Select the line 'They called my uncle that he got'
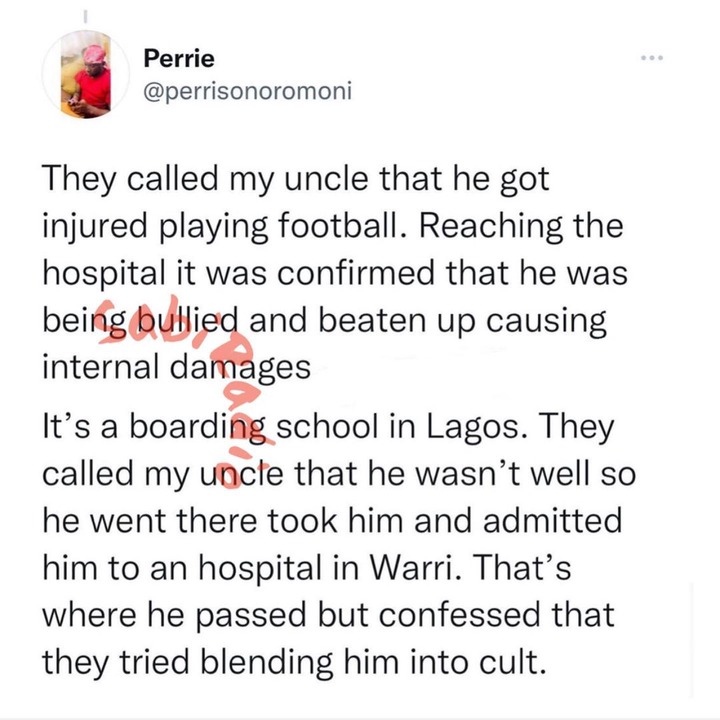 pos(296,180)
